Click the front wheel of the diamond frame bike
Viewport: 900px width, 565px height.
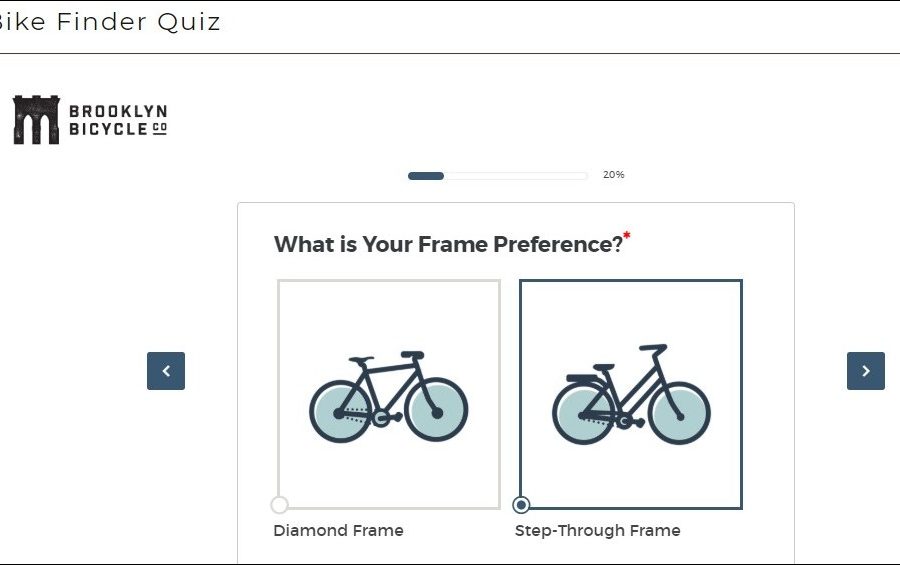click(x=437, y=410)
